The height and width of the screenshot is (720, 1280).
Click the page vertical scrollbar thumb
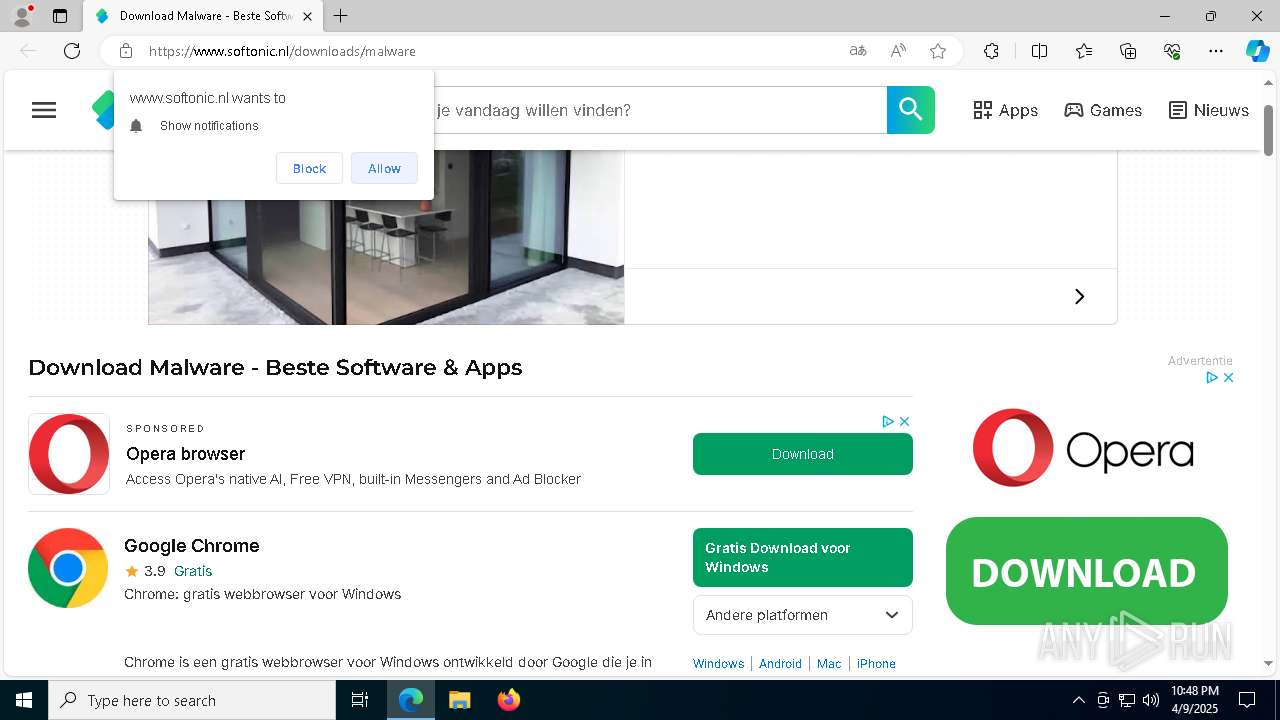pos(1268,130)
